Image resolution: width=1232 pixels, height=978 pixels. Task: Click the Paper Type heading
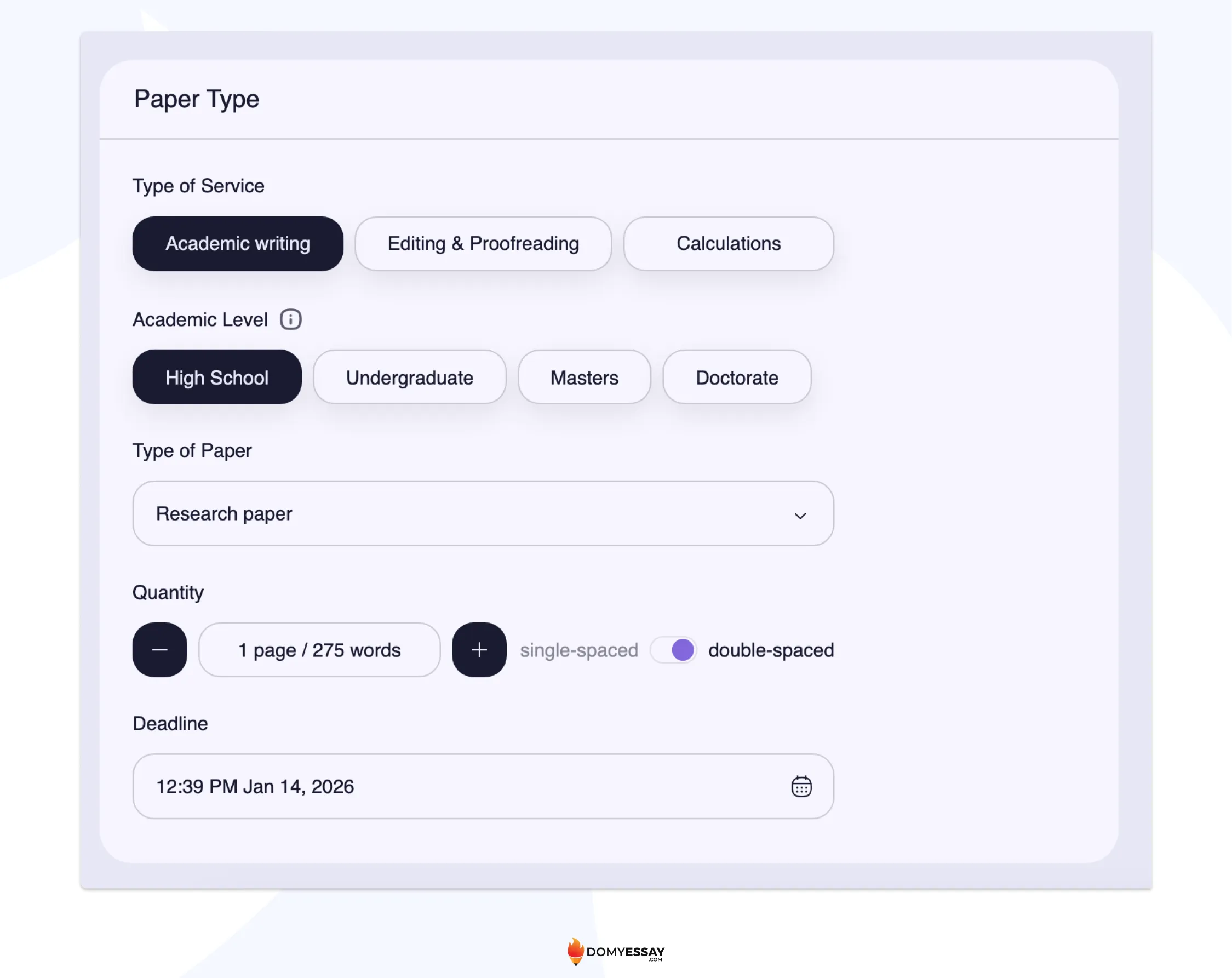(196, 99)
